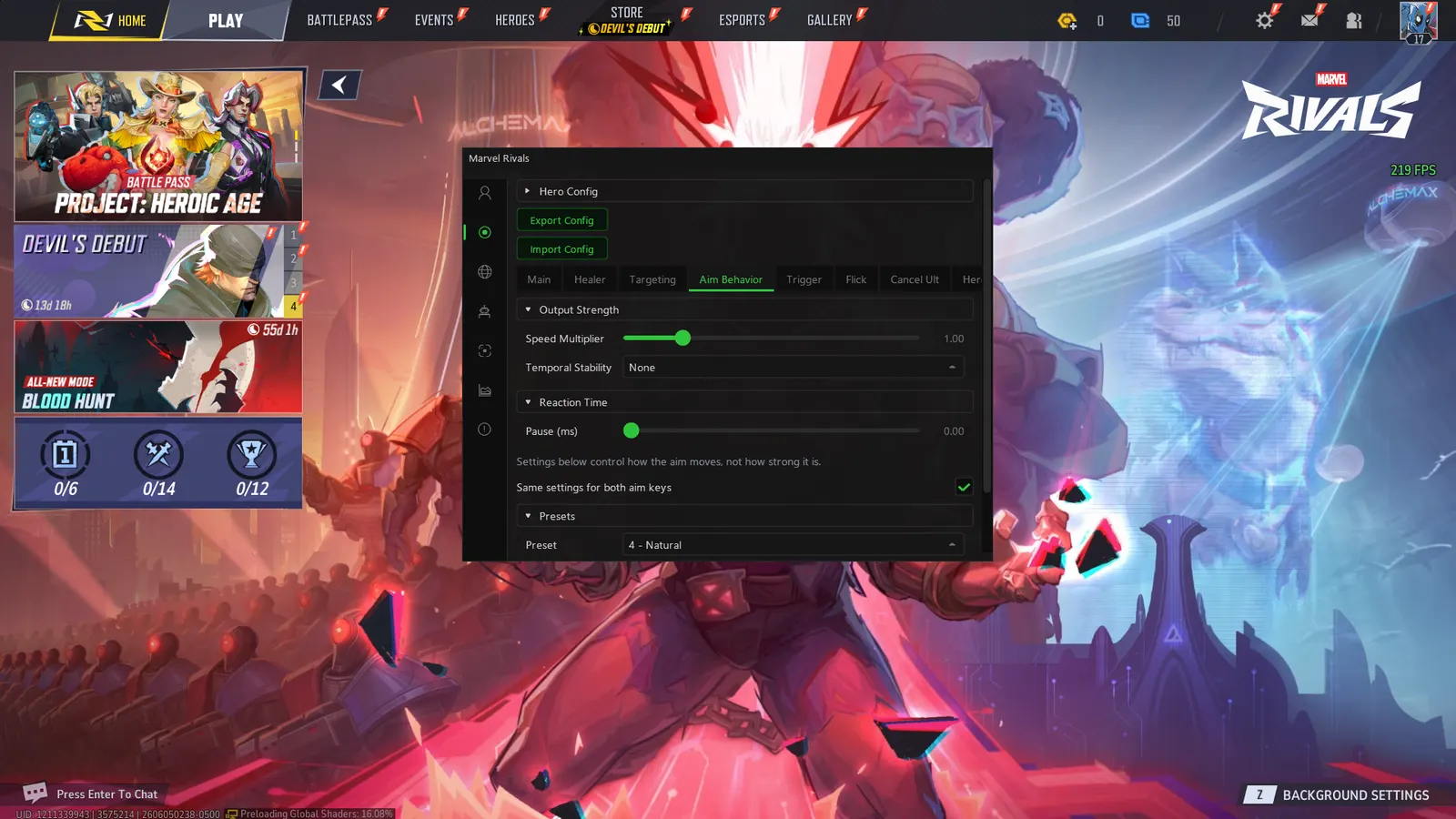Open the STORE Devil's Debut menu
The image size is (1456, 819).
coord(627,20)
